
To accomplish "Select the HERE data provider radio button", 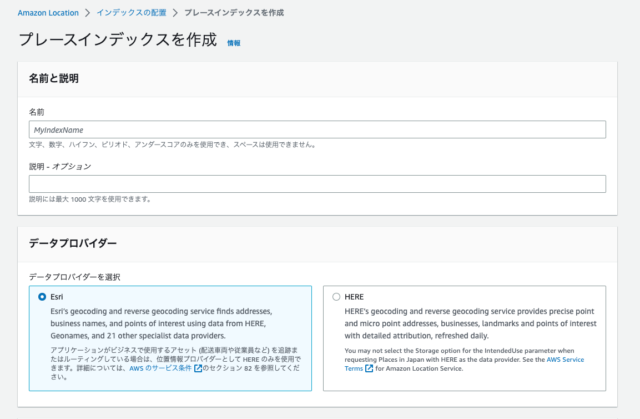I will (x=336, y=297).
